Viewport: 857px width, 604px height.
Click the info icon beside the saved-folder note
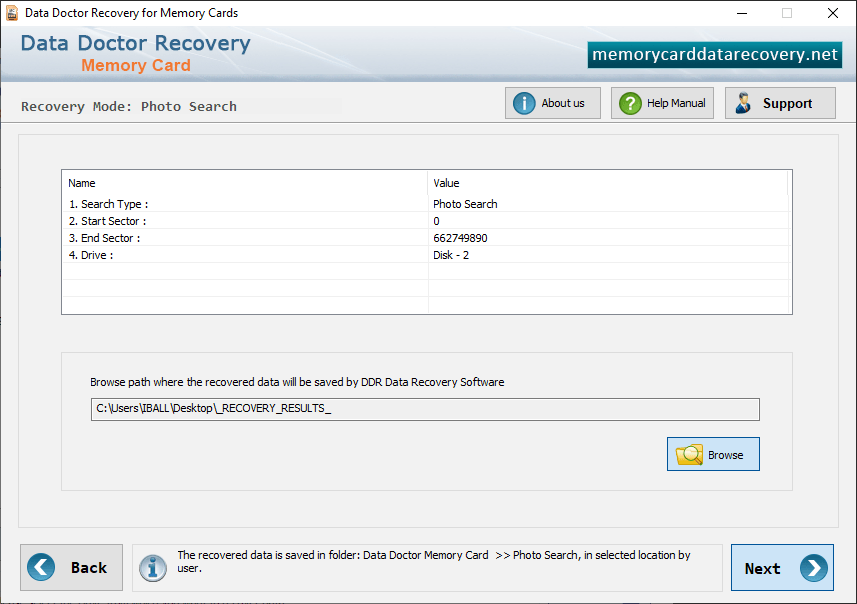coord(152,568)
